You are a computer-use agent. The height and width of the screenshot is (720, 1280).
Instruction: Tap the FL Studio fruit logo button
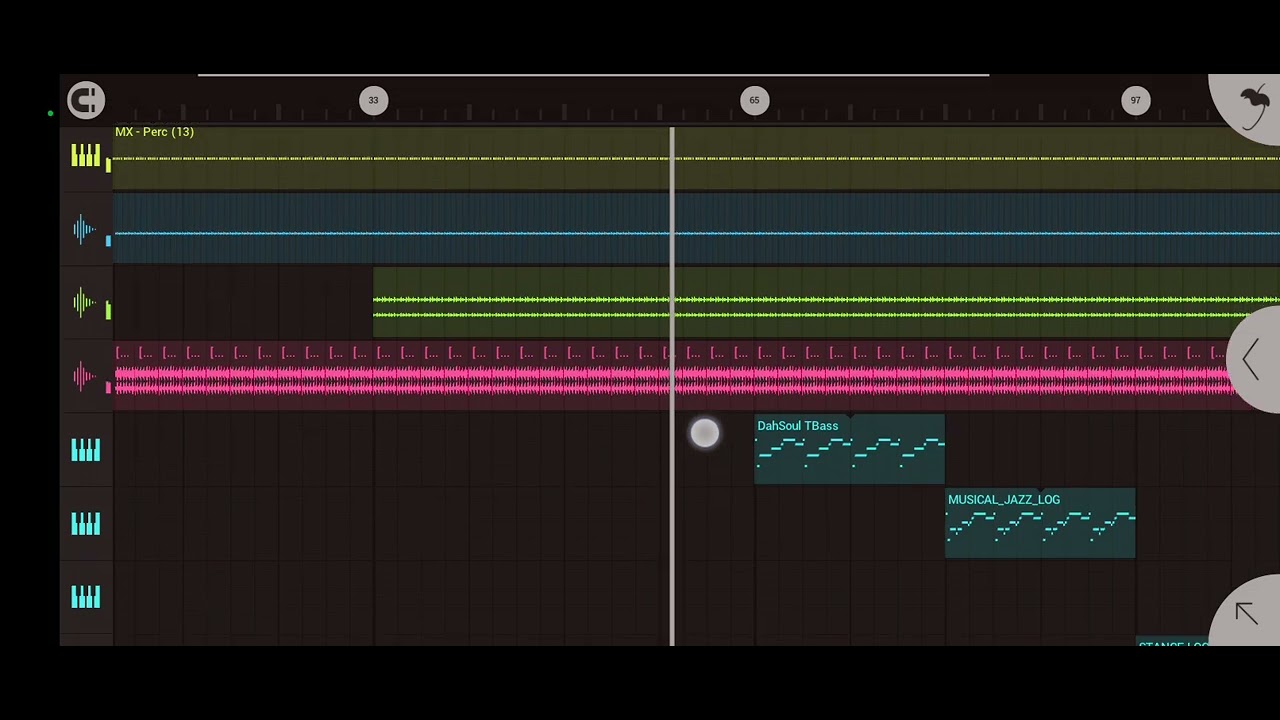pos(1250,104)
